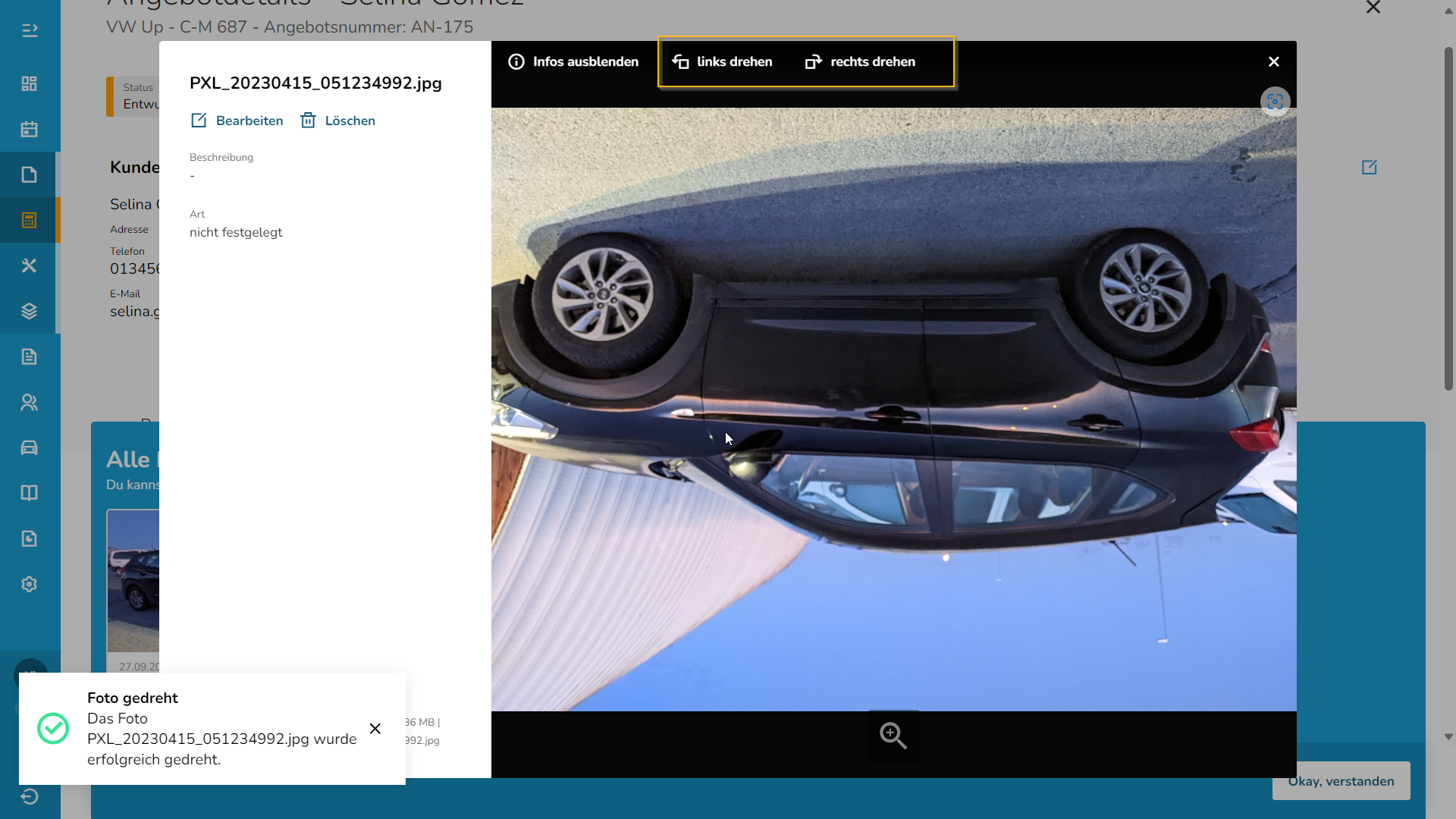Open the customers people icon in sidebar
The height and width of the screenshot is (819, 1456).
30,402
